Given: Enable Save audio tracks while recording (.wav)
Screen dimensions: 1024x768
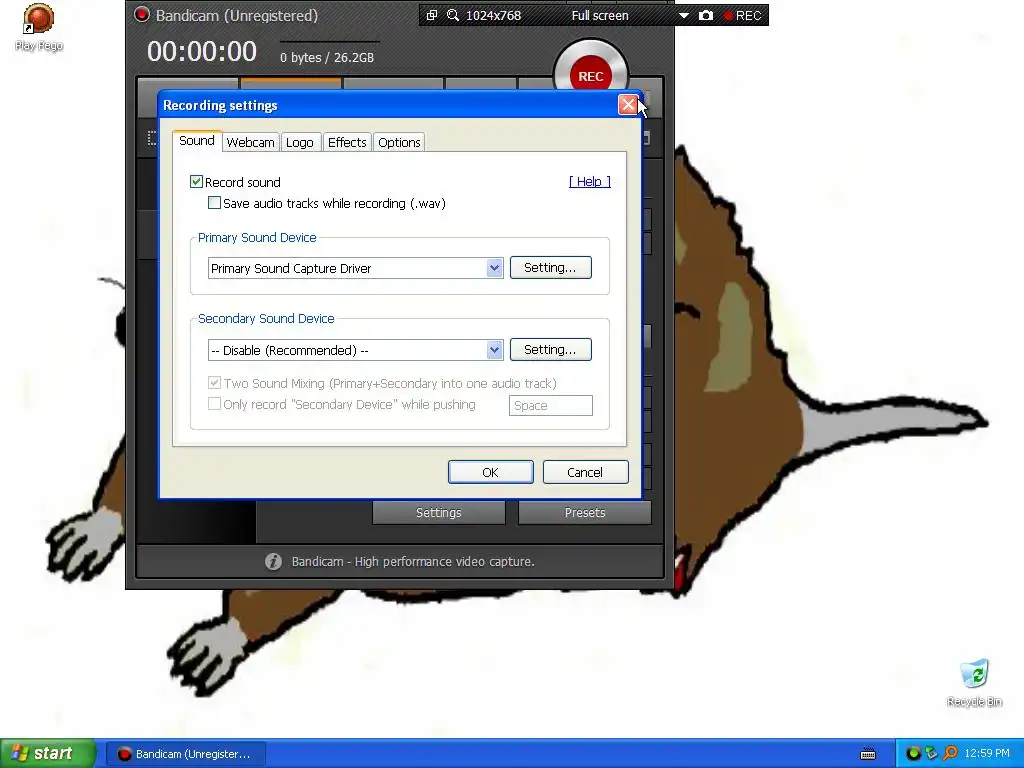Looking at the screenshot, I should [214, 203].
